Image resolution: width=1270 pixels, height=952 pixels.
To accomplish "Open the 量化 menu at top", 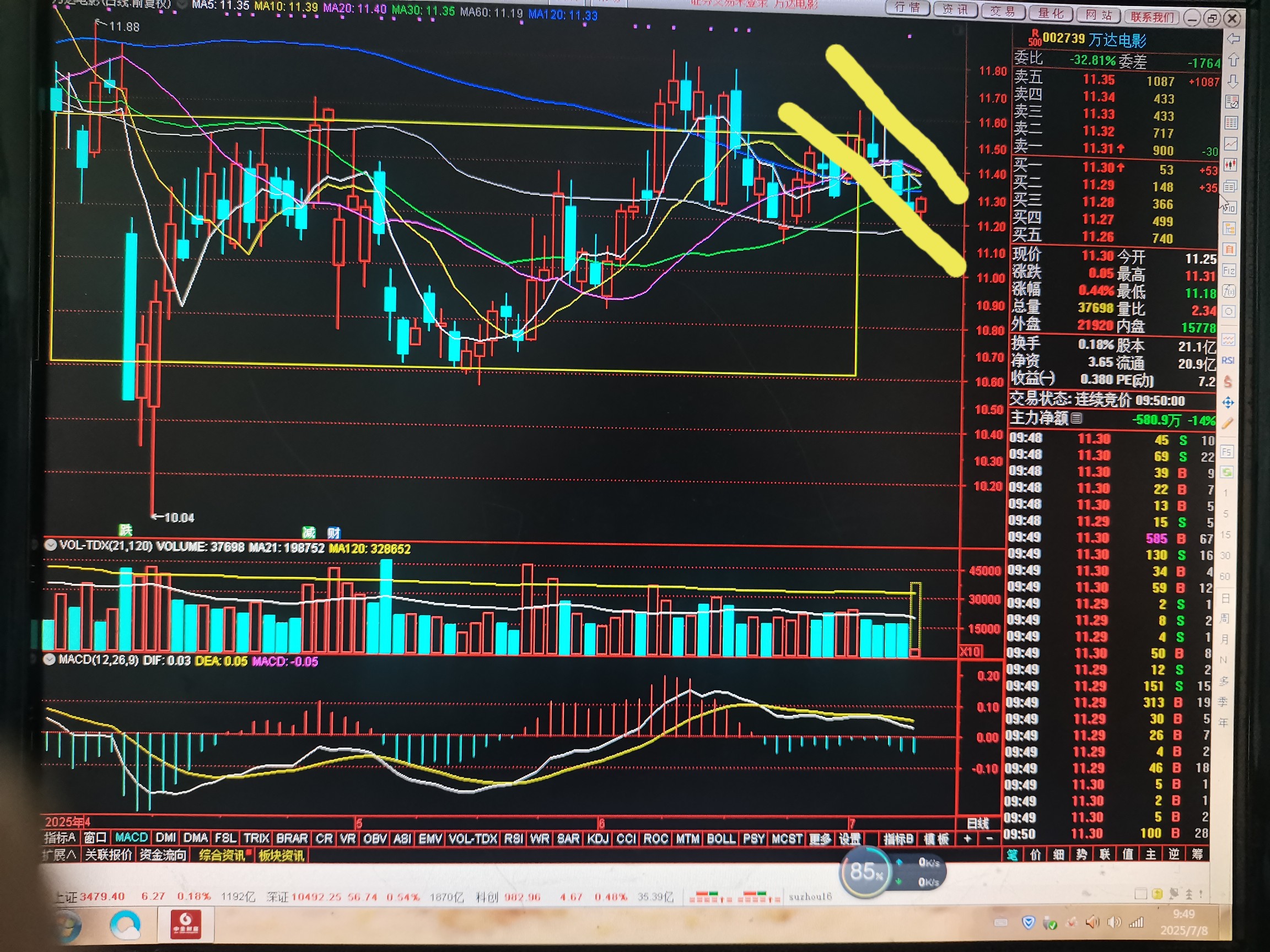I will (x=1051, y=13).
